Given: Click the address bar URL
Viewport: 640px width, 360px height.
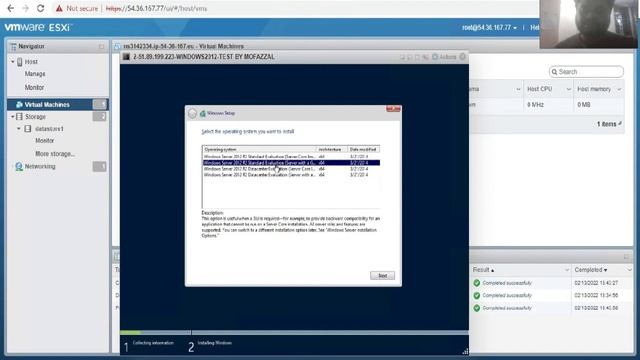Looking at the screenshot, I should 156,8.
